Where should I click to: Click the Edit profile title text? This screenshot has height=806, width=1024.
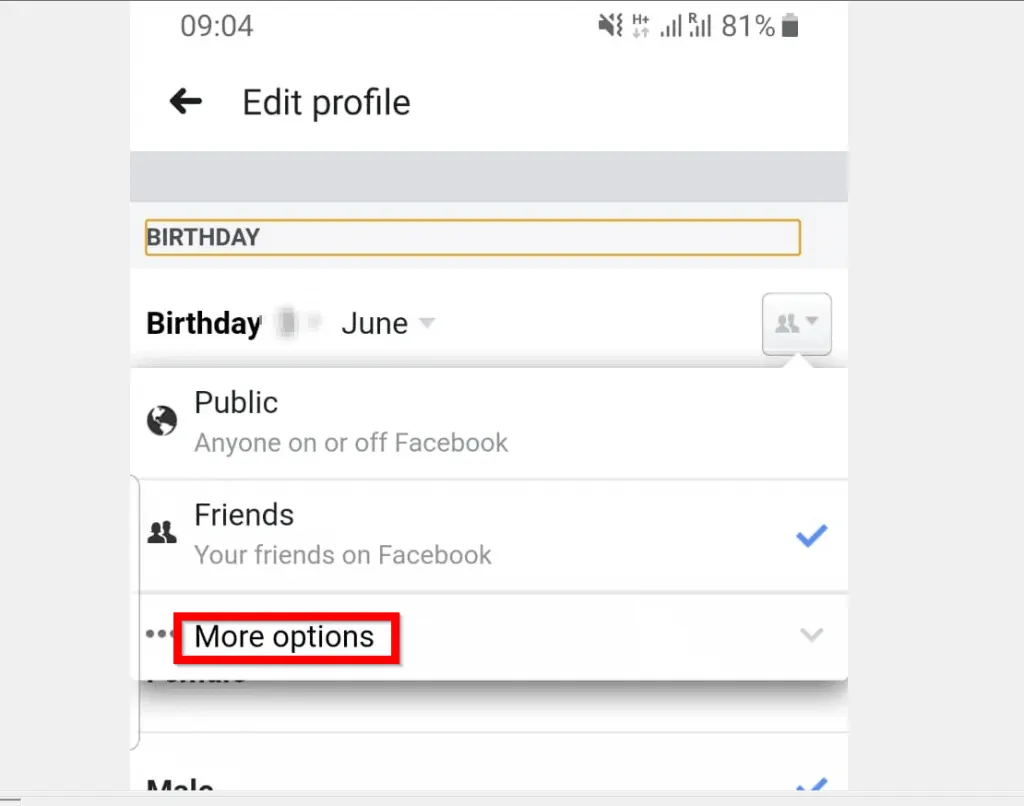326,102
